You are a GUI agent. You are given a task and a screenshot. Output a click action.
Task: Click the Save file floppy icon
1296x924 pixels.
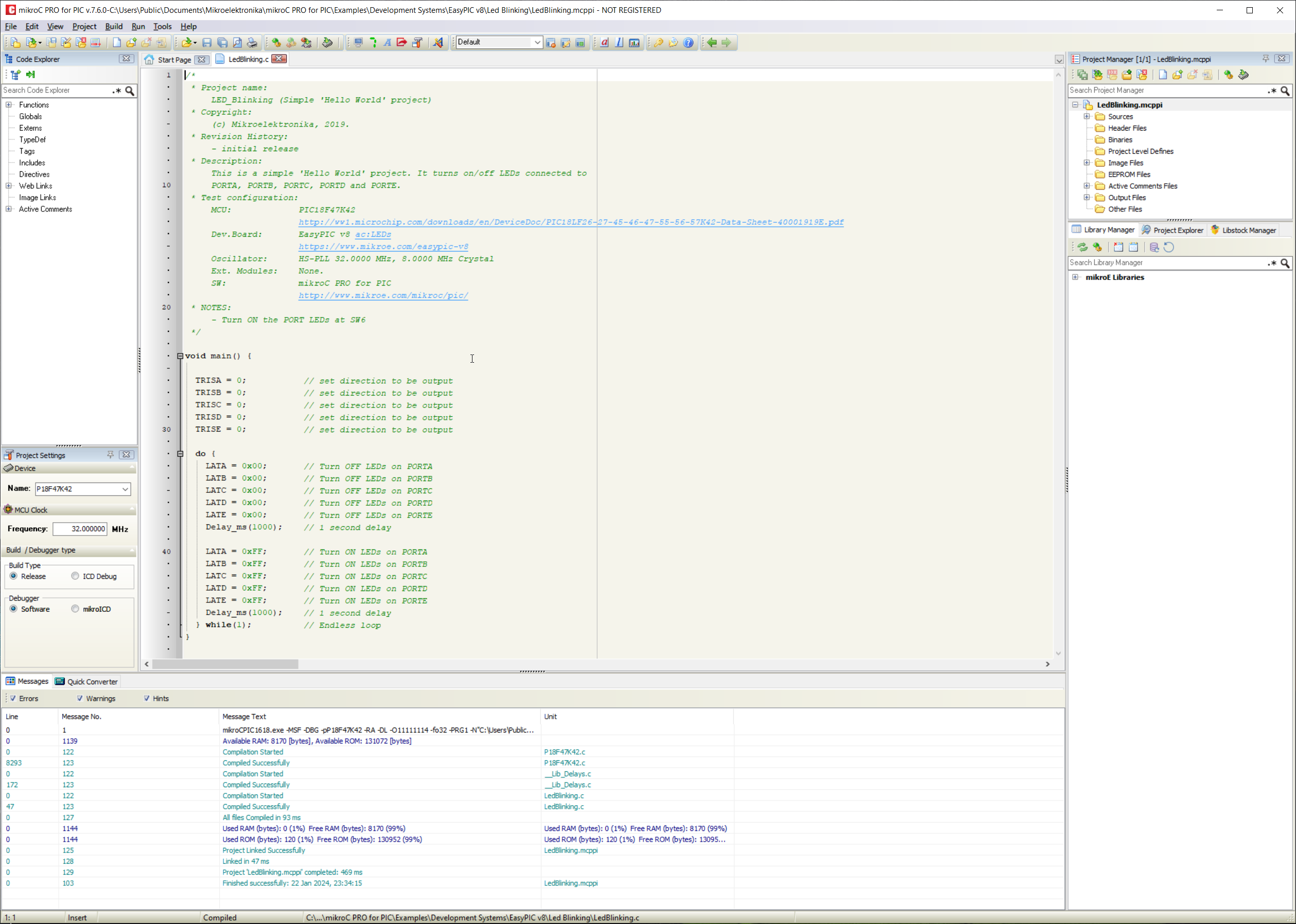click(207, 42)
